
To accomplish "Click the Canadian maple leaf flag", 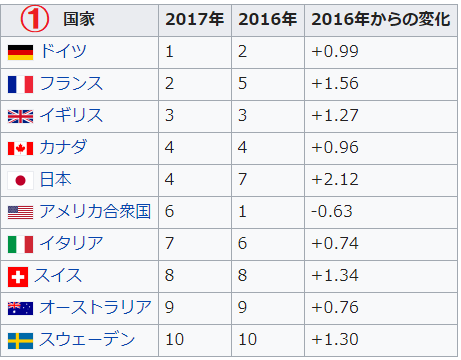I will click(x=20, y=148).
